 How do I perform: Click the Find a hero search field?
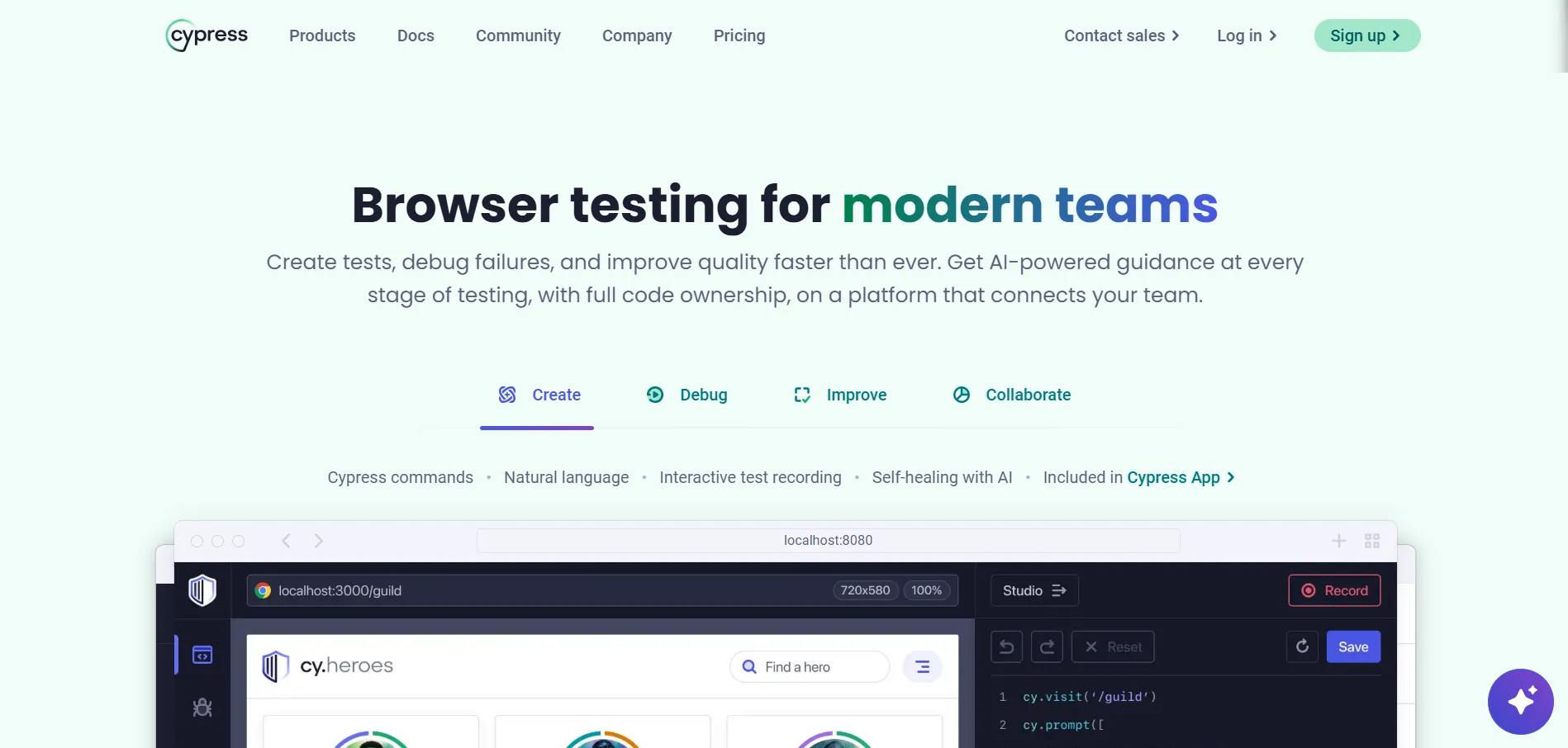tap(810, 666)
